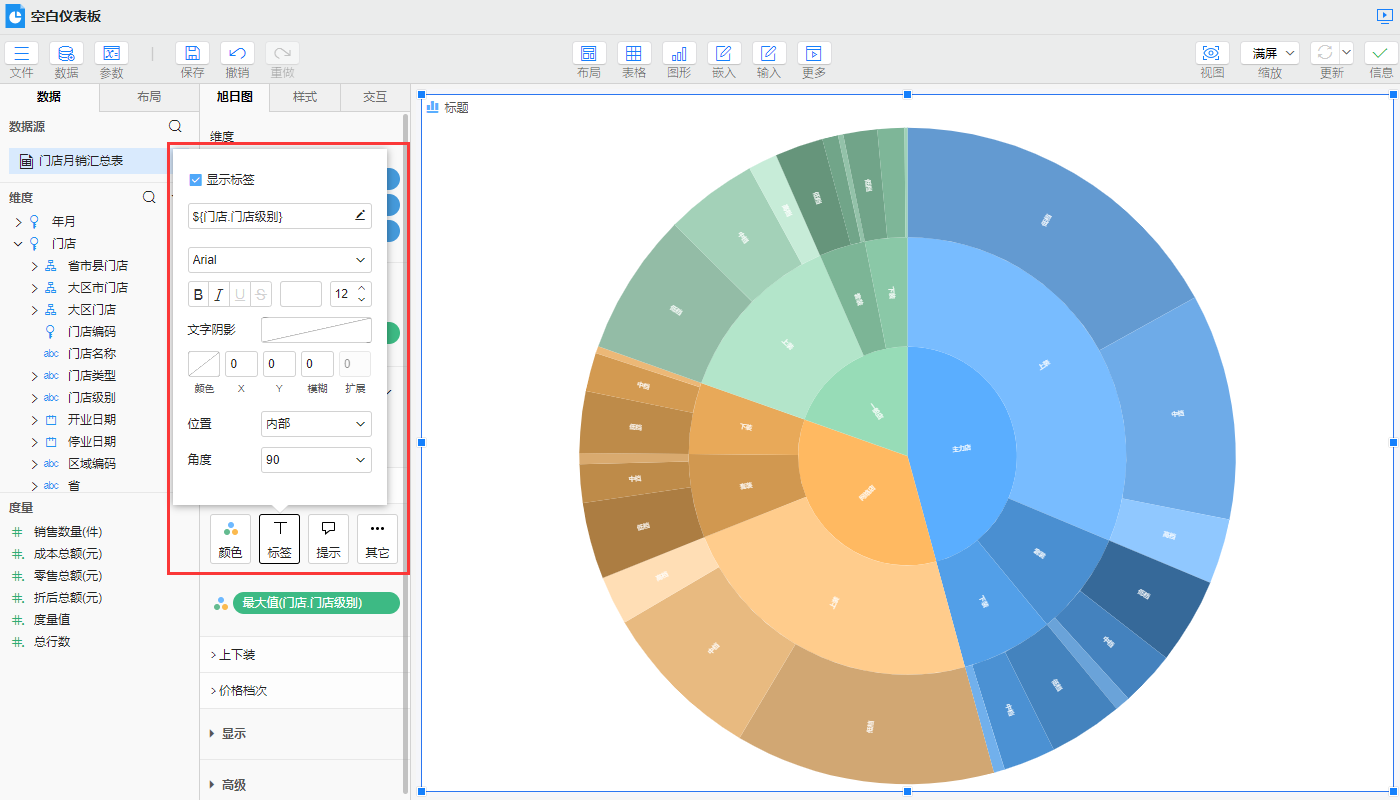The width and height of the screenshot is (1400, 800).
Task: Open the Data (数据) toolbar icon
Action: click(66, 54)
